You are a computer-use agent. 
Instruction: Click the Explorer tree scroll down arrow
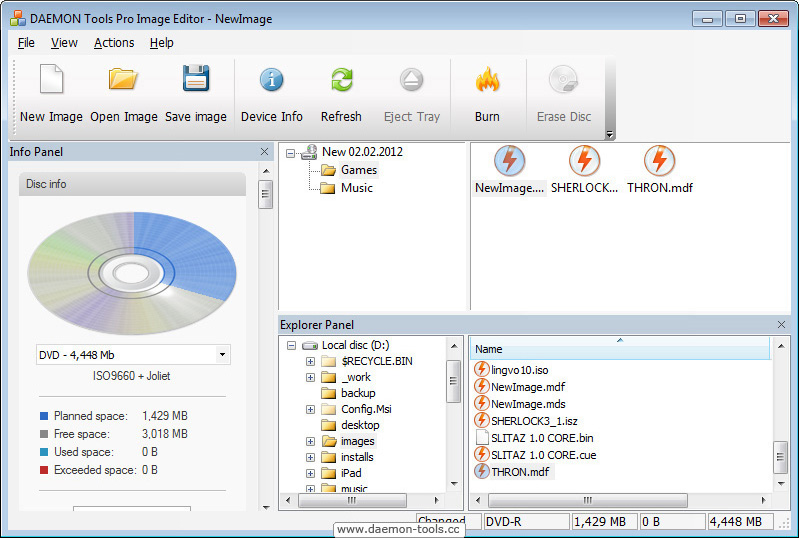pos(454,484)
